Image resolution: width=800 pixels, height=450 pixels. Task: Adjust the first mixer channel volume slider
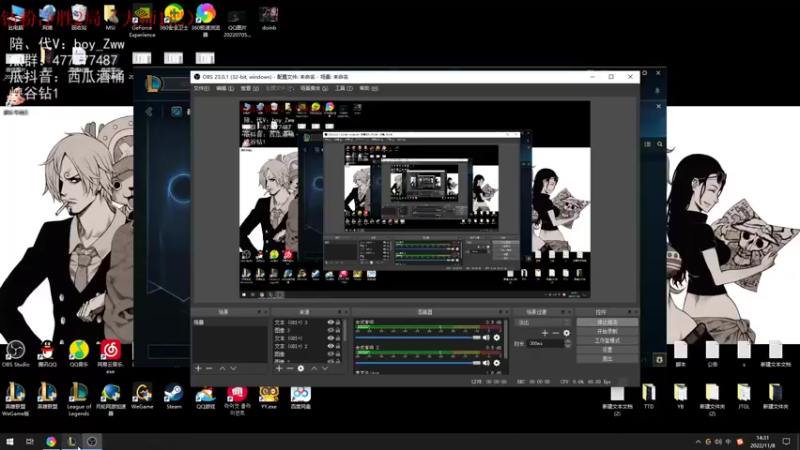point(418,337)
